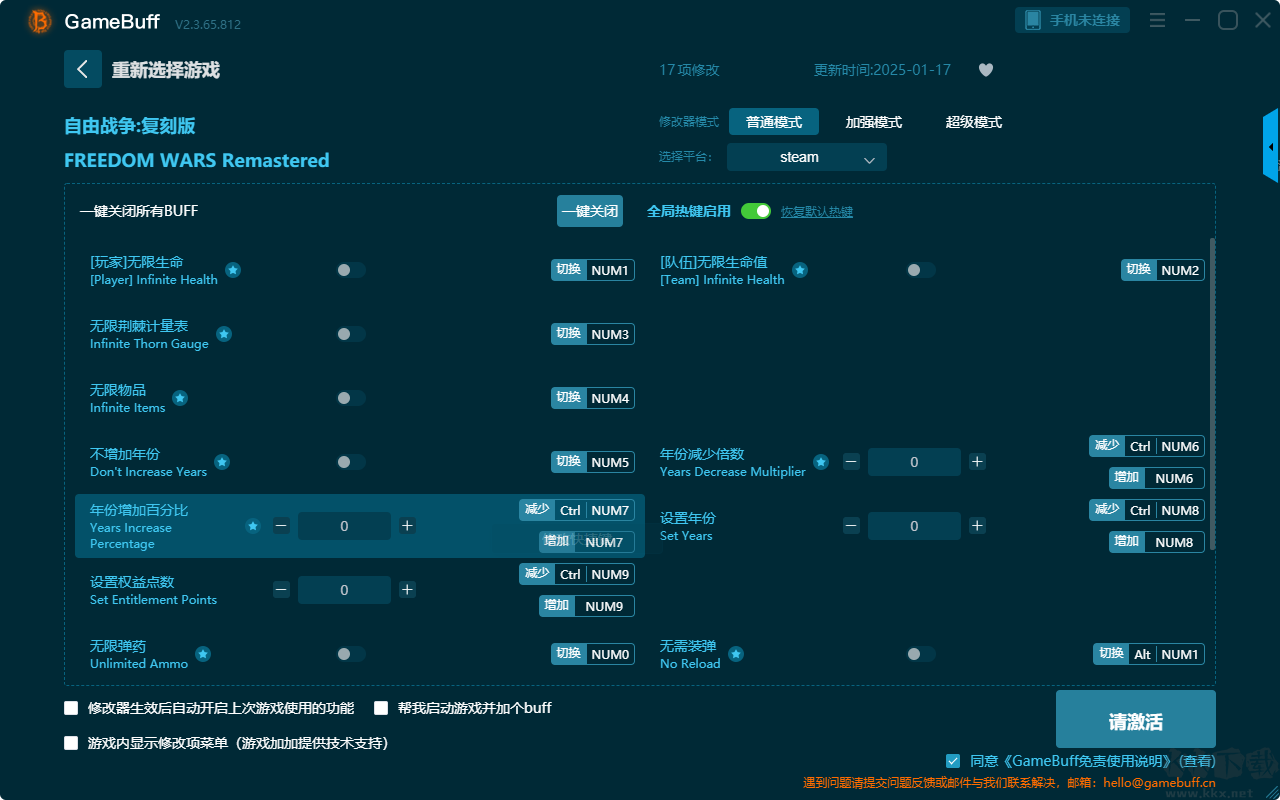Click the phone not connected button

[x=1073, y=20]
